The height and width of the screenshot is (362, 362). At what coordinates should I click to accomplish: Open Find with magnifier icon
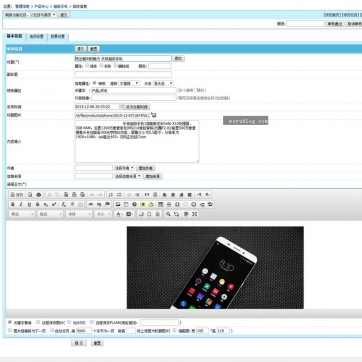168,214
